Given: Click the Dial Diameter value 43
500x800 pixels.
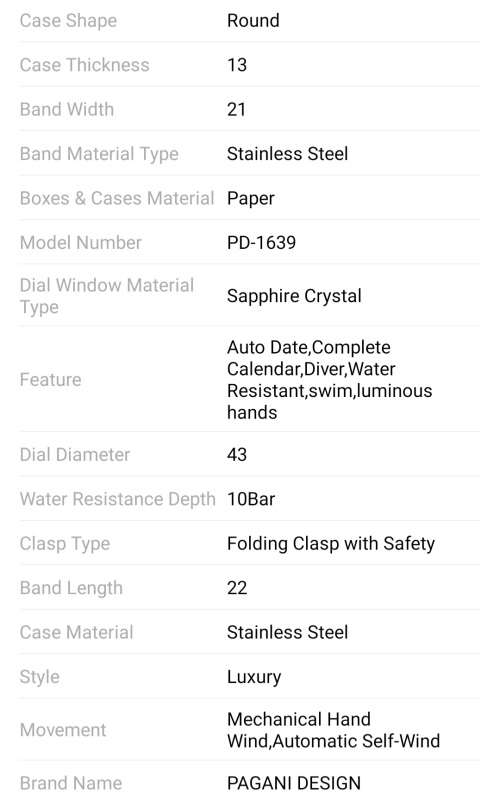Looking at the screenshot, I should click(237, 455).
